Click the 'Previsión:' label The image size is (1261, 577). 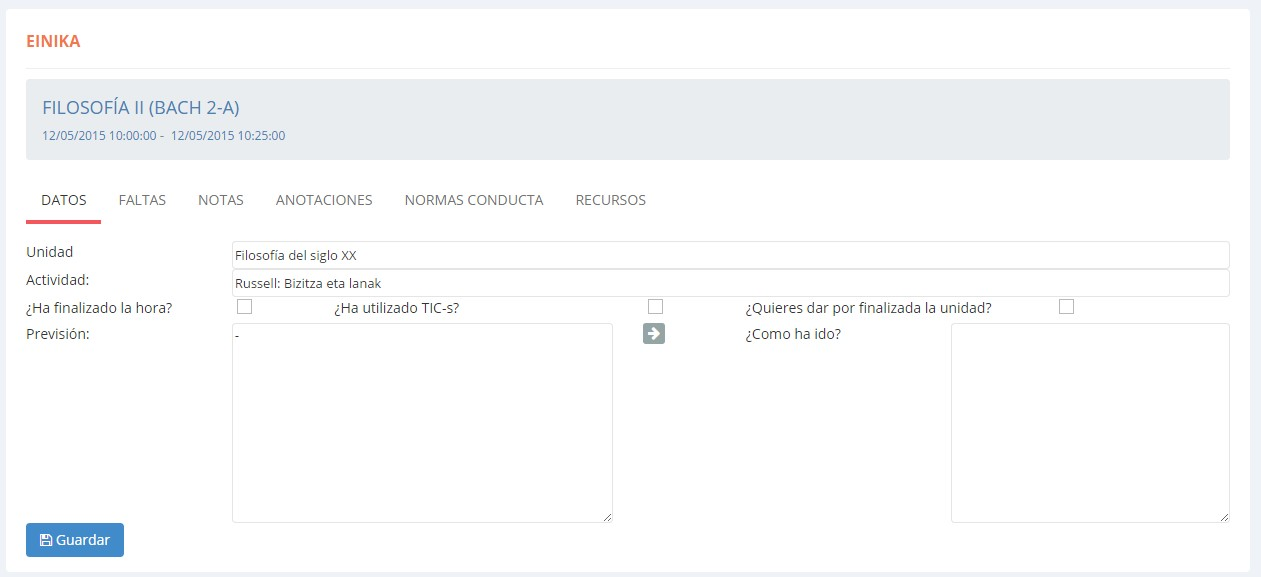tap(58, 334)
